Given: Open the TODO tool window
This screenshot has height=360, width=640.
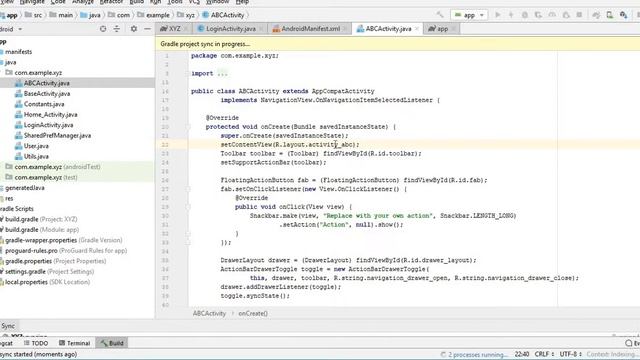Looking at the screenshot, I should (36, 343).
